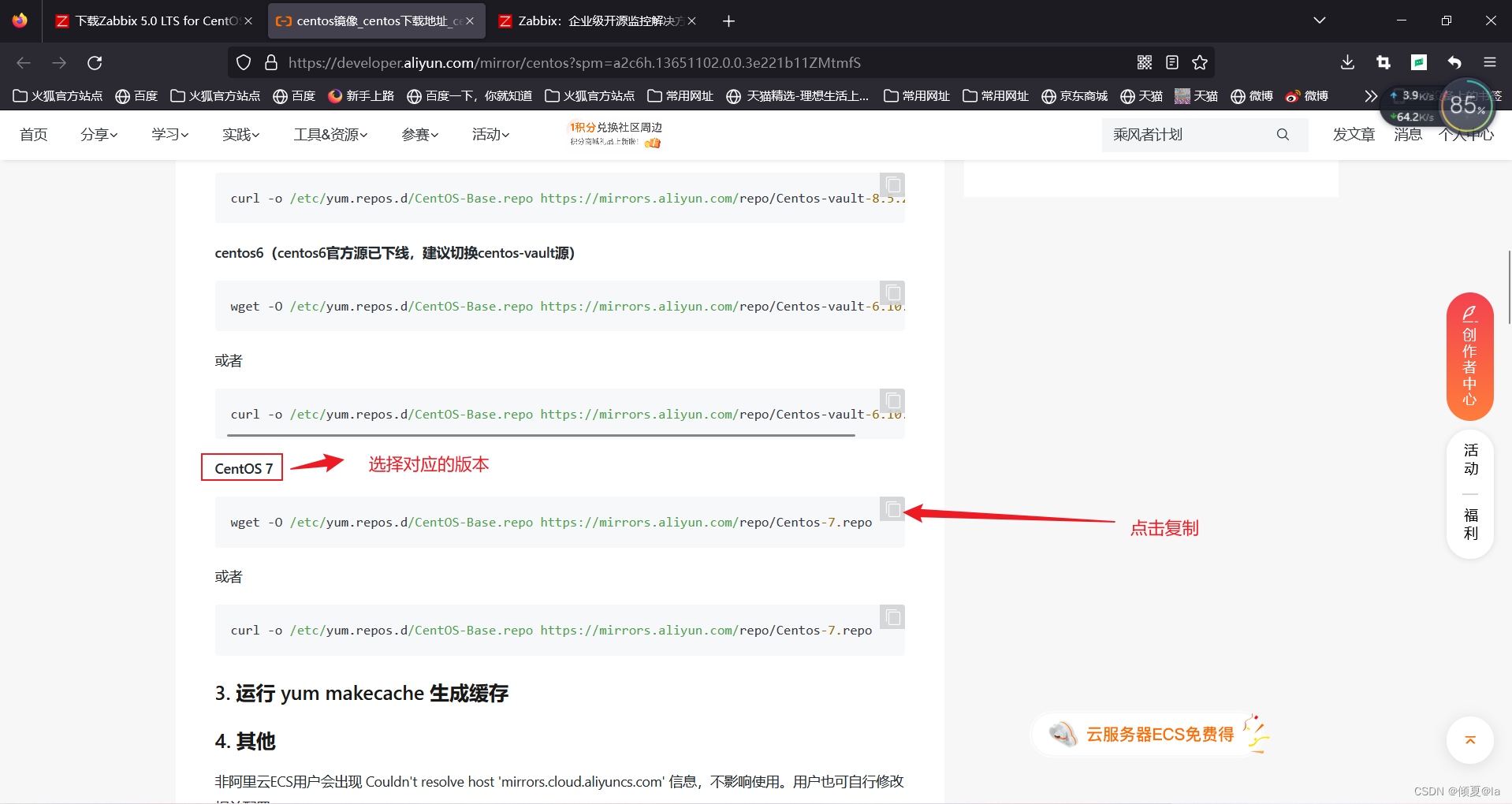
Task: Expand the 工具&资源 menu
Action: point(331,135)
